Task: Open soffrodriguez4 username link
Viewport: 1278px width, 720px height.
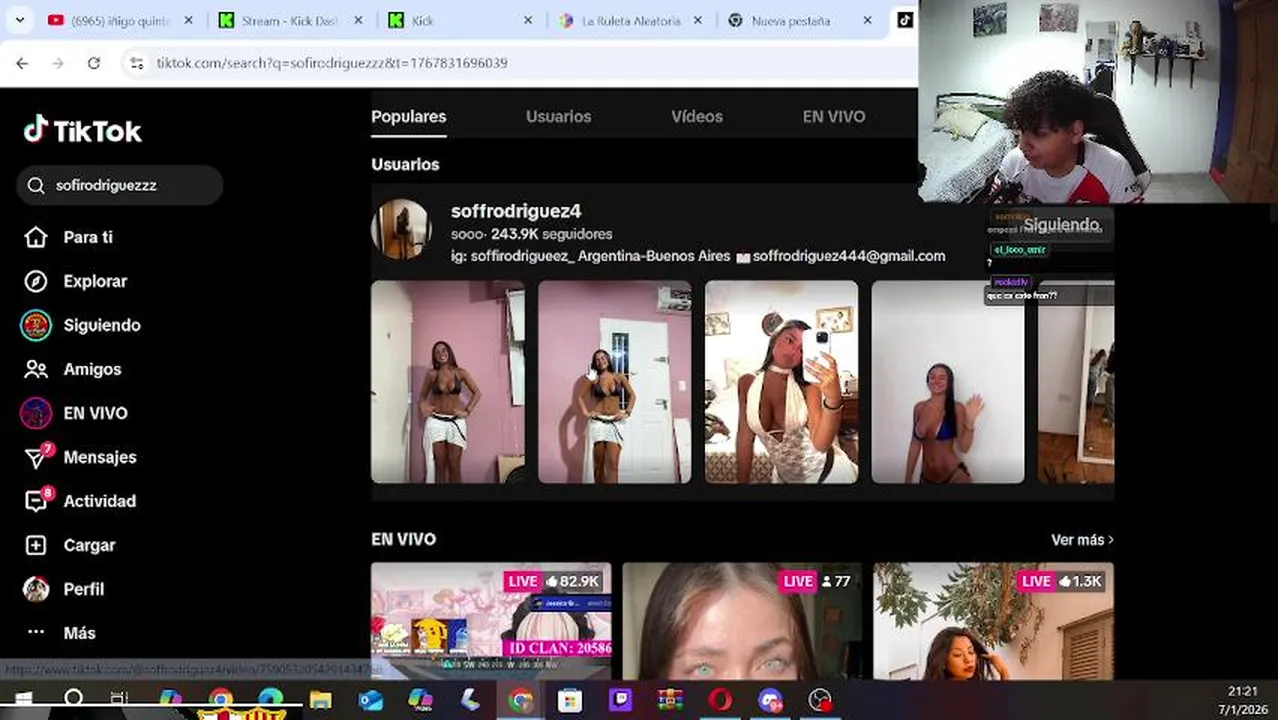Action: click(516, 211)
